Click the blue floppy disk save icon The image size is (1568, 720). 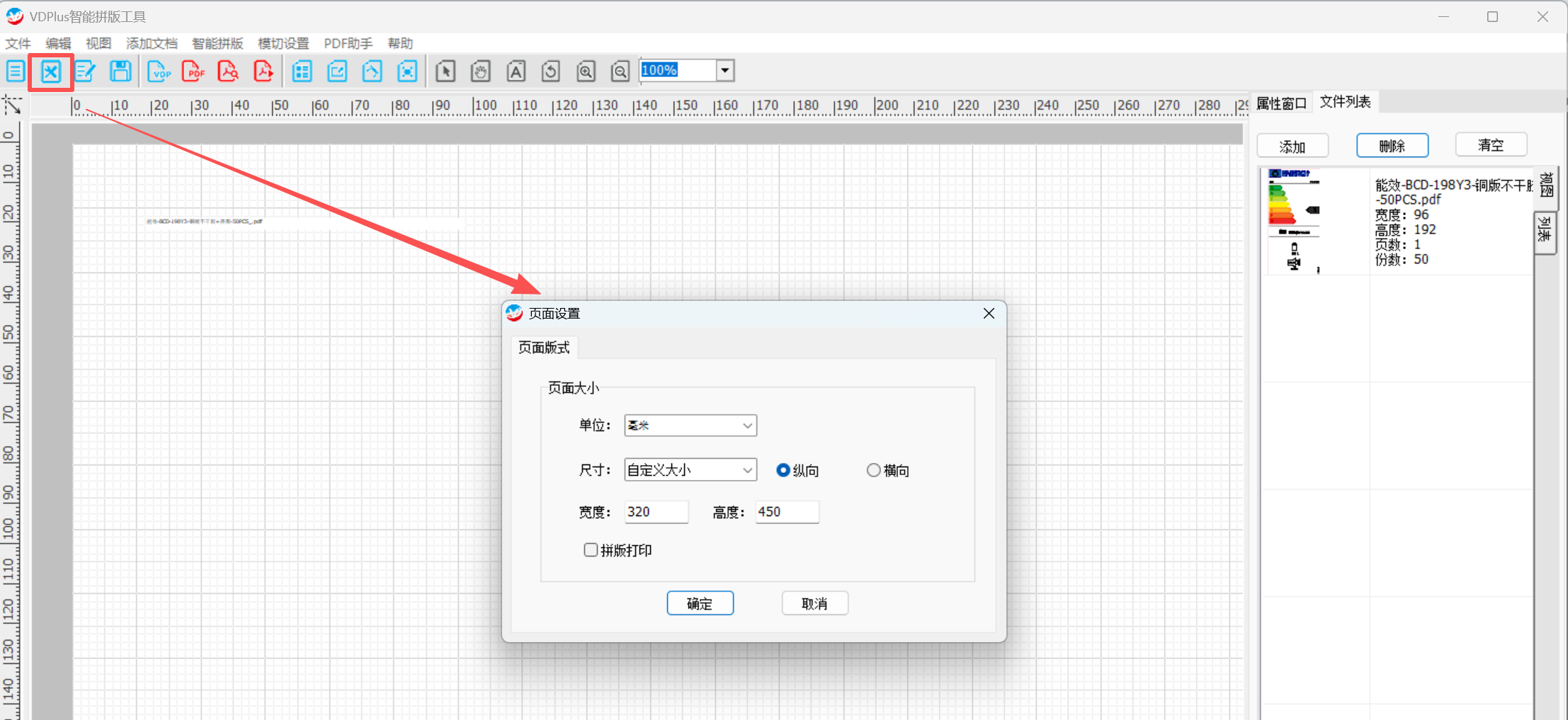pyautogui.click(x=120, y=72)
